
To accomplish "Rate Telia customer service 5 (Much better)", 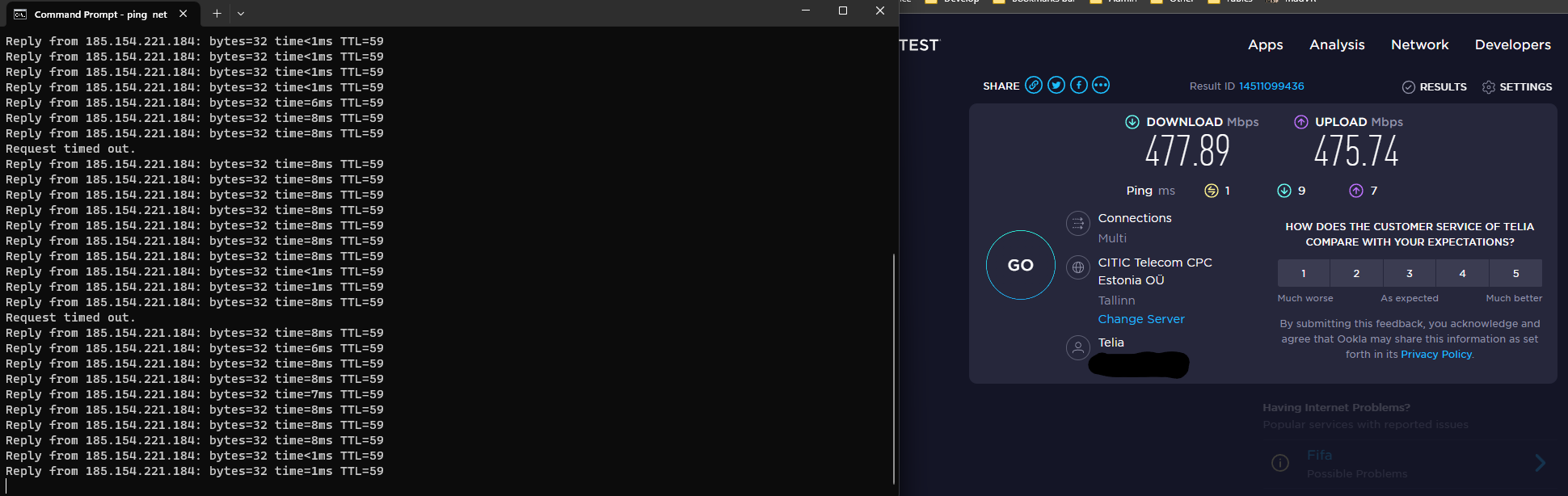I will (1515, 273).
